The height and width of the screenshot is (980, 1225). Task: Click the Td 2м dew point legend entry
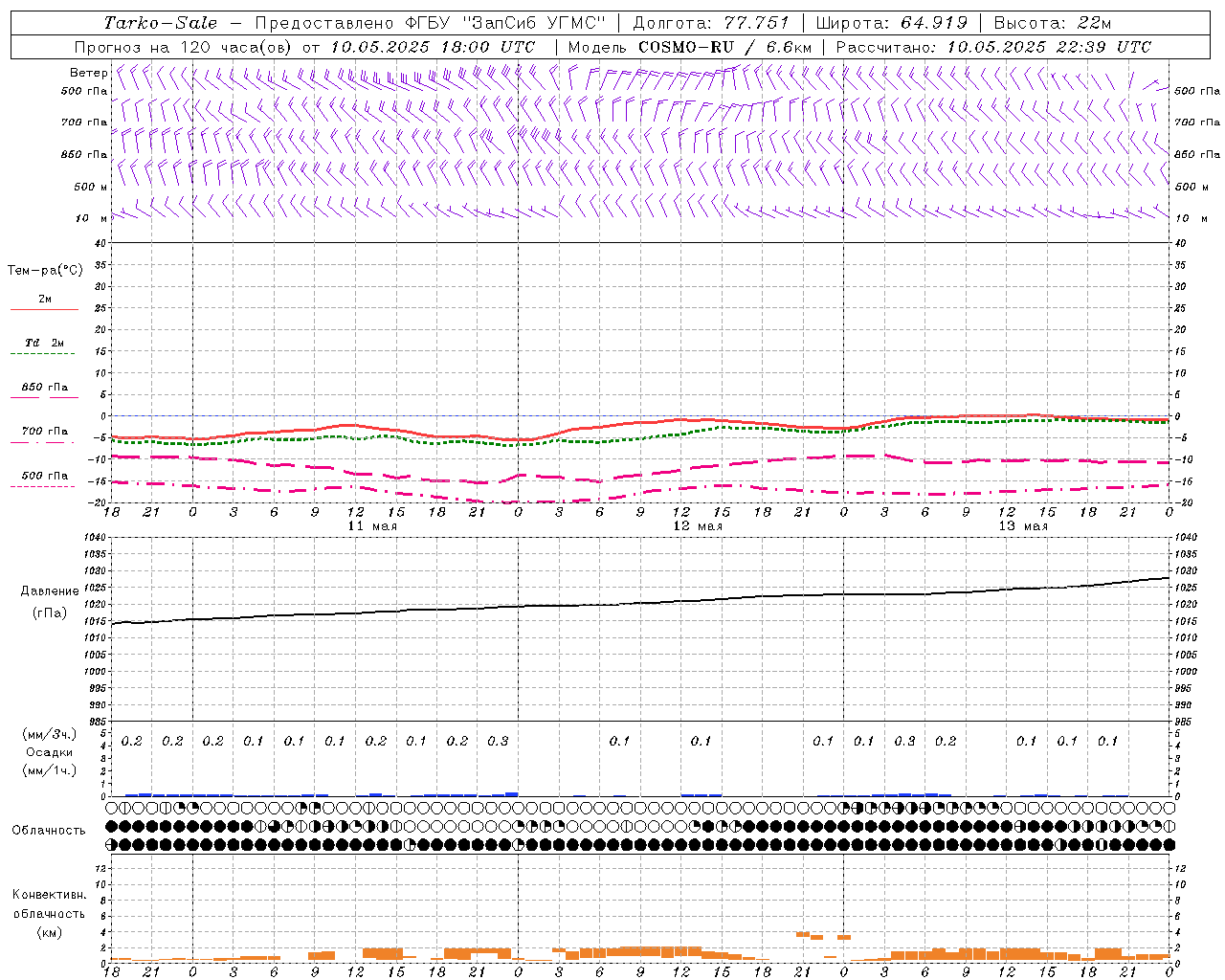(x=45, y=343)
